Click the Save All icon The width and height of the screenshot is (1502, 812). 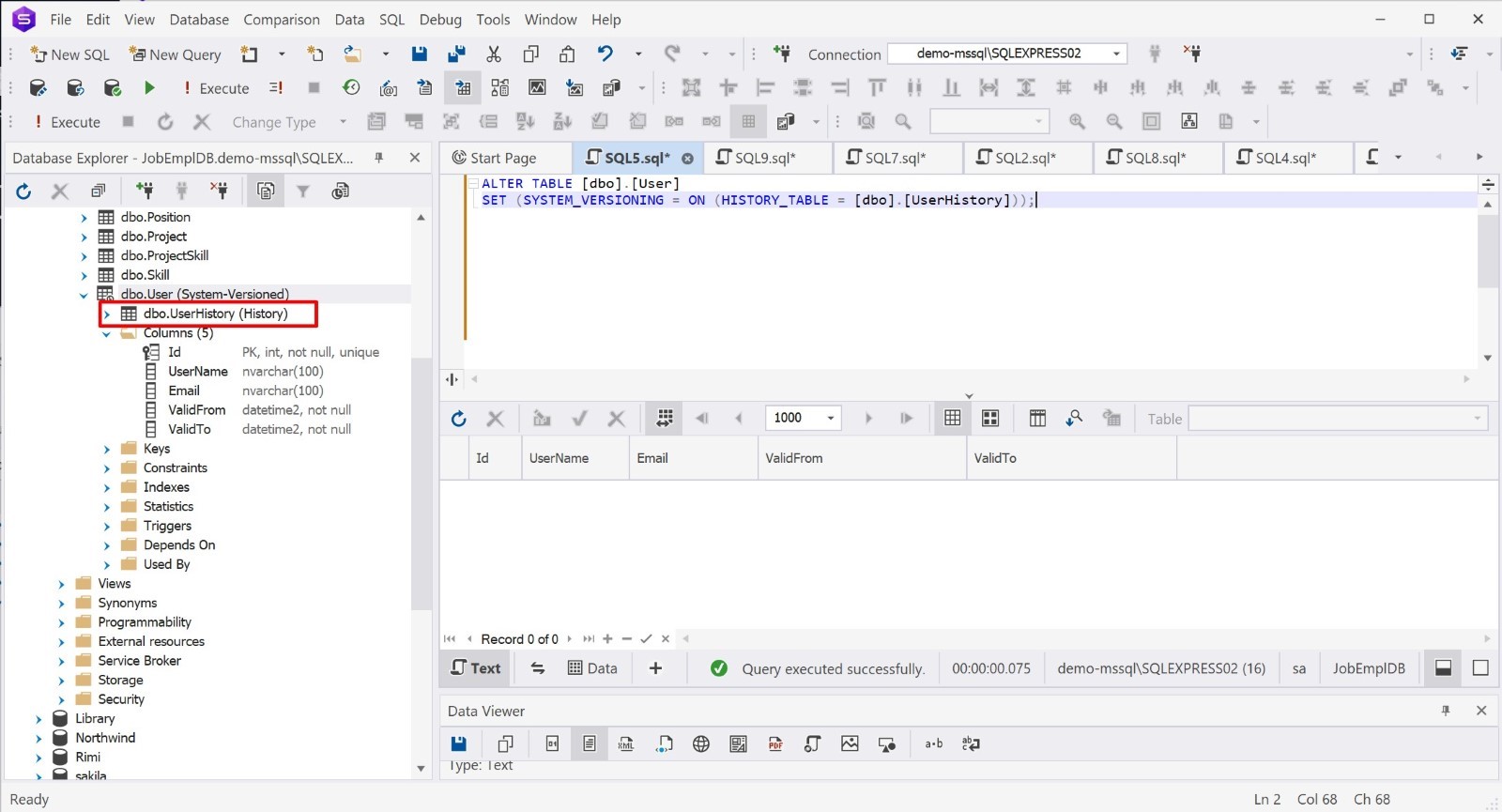point(457,54)
